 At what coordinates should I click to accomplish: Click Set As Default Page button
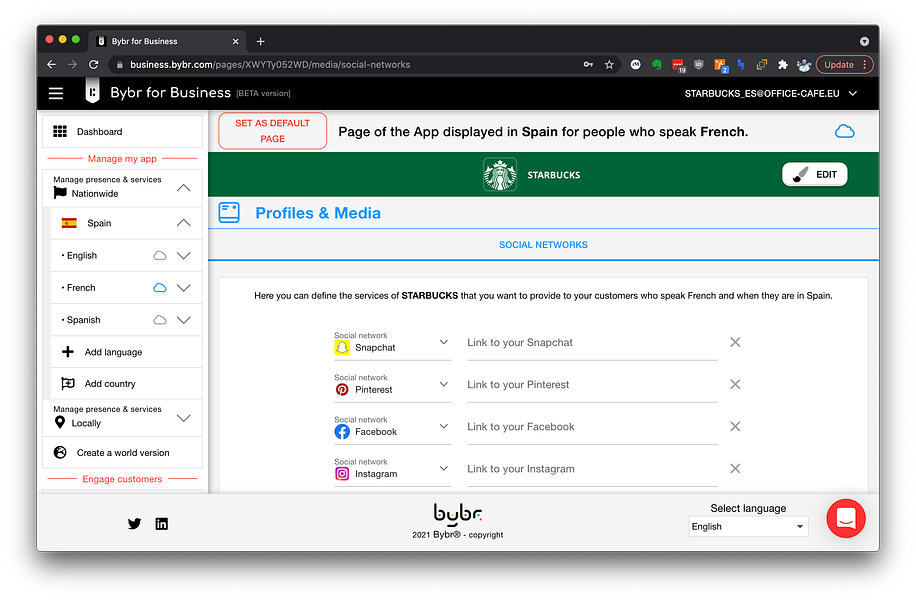[272, 131]
